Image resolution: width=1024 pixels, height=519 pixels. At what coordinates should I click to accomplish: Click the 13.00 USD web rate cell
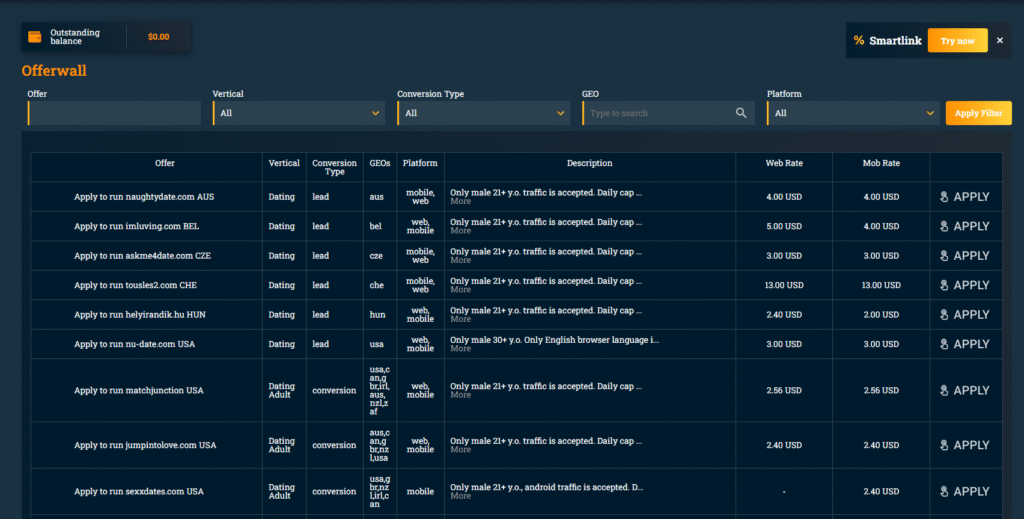[x=784, y=285]
